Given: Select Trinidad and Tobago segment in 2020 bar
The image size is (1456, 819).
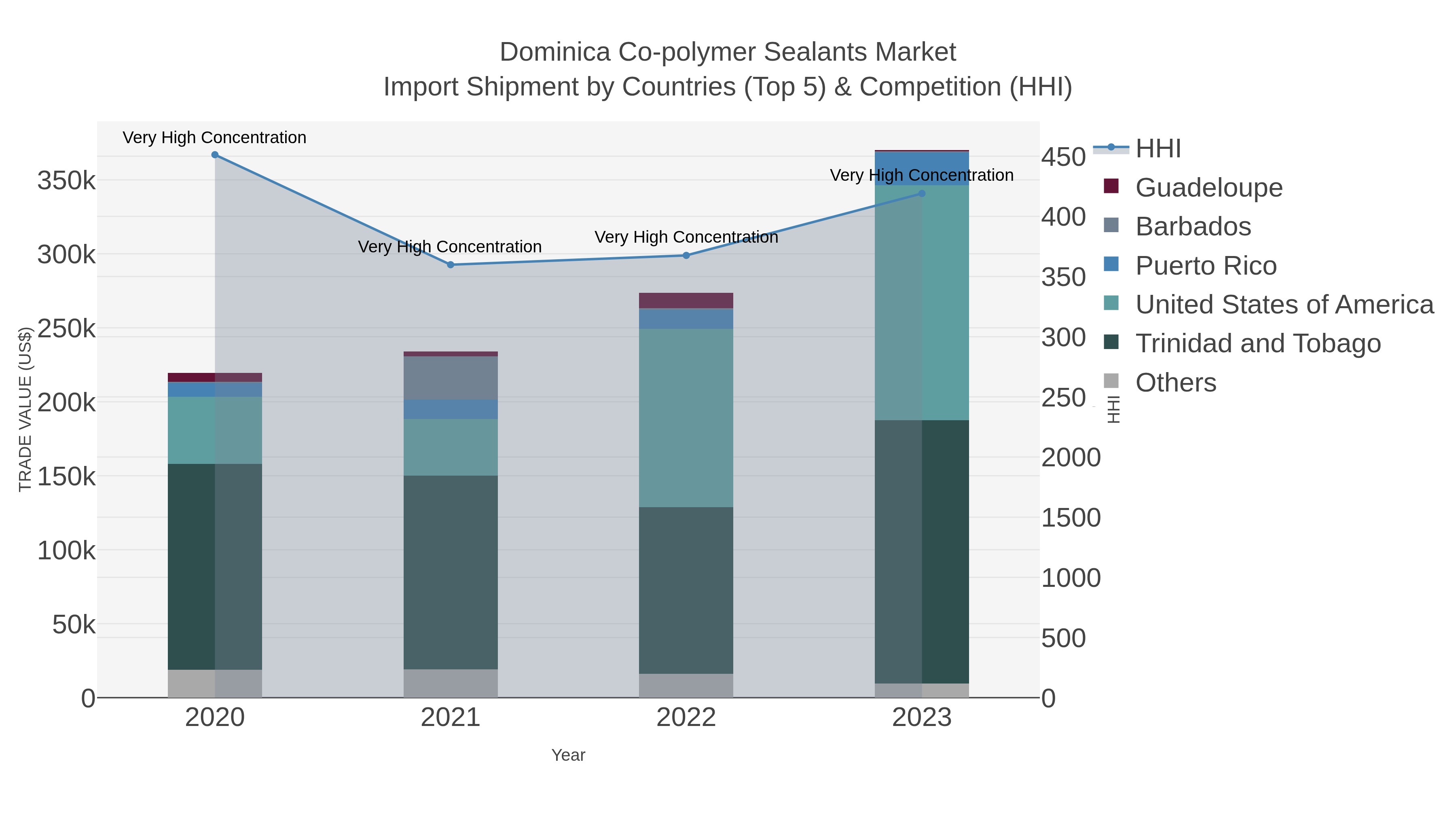Looking at the screenshot, I should point(215,567).
